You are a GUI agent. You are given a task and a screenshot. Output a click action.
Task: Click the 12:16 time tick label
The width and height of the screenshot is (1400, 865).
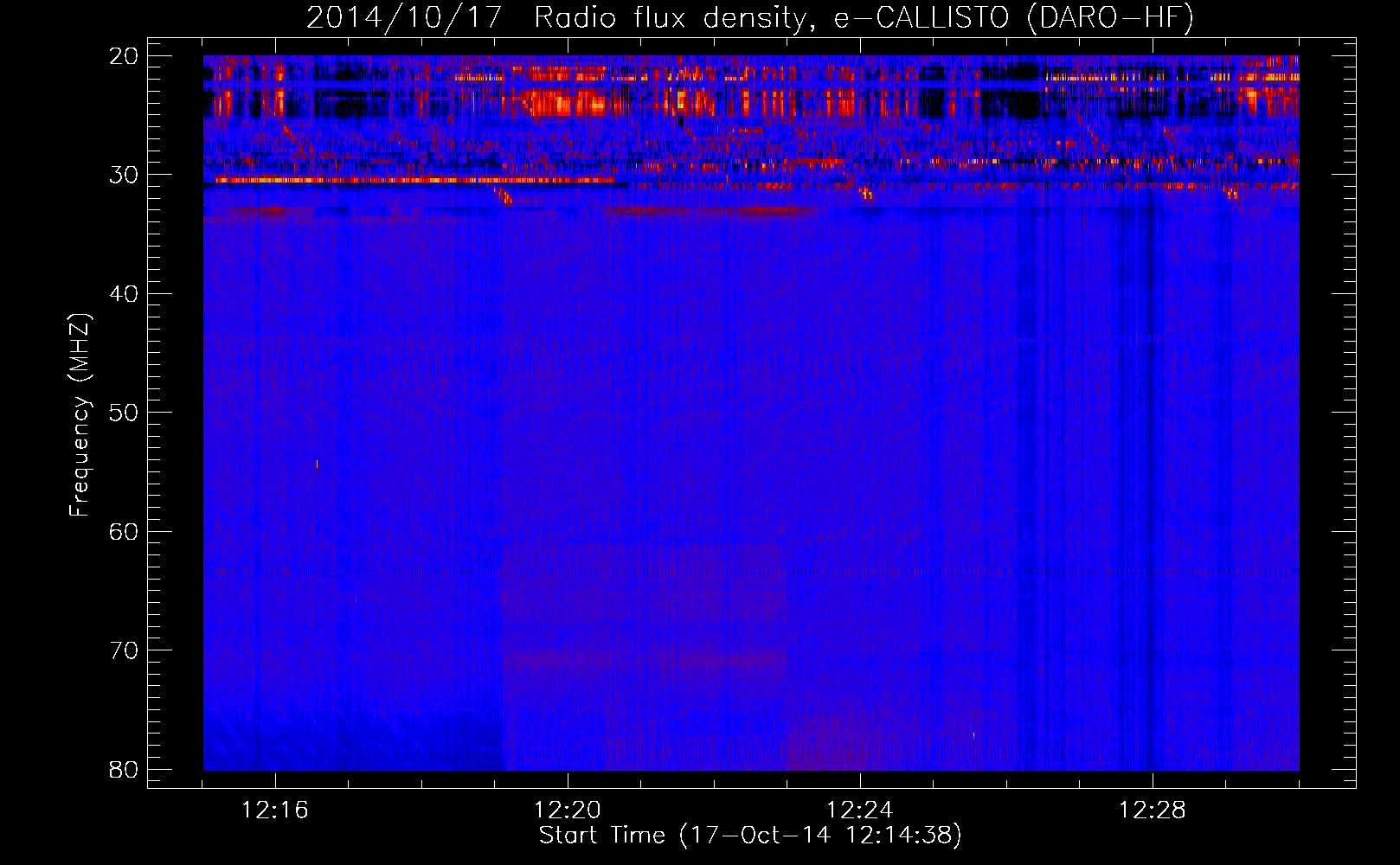click(275, 811)
